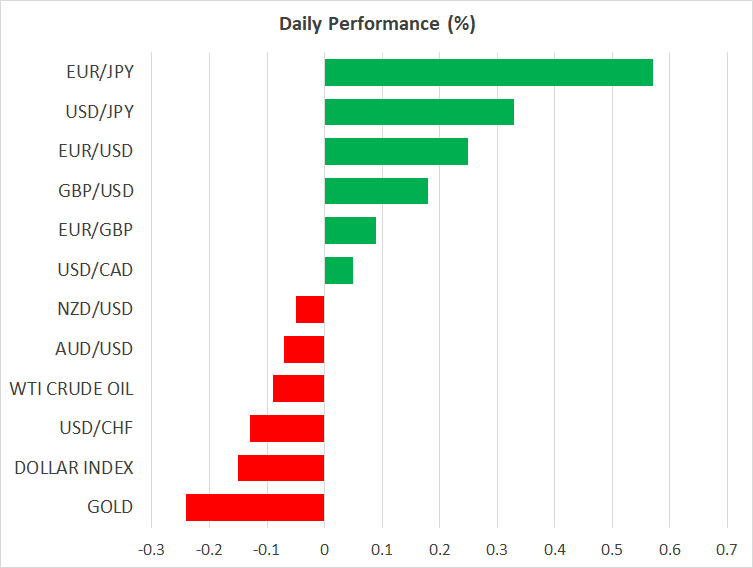Click the red AUD/USD bar
The width and height of the screenshot is (753, 568).
[304, 349]
